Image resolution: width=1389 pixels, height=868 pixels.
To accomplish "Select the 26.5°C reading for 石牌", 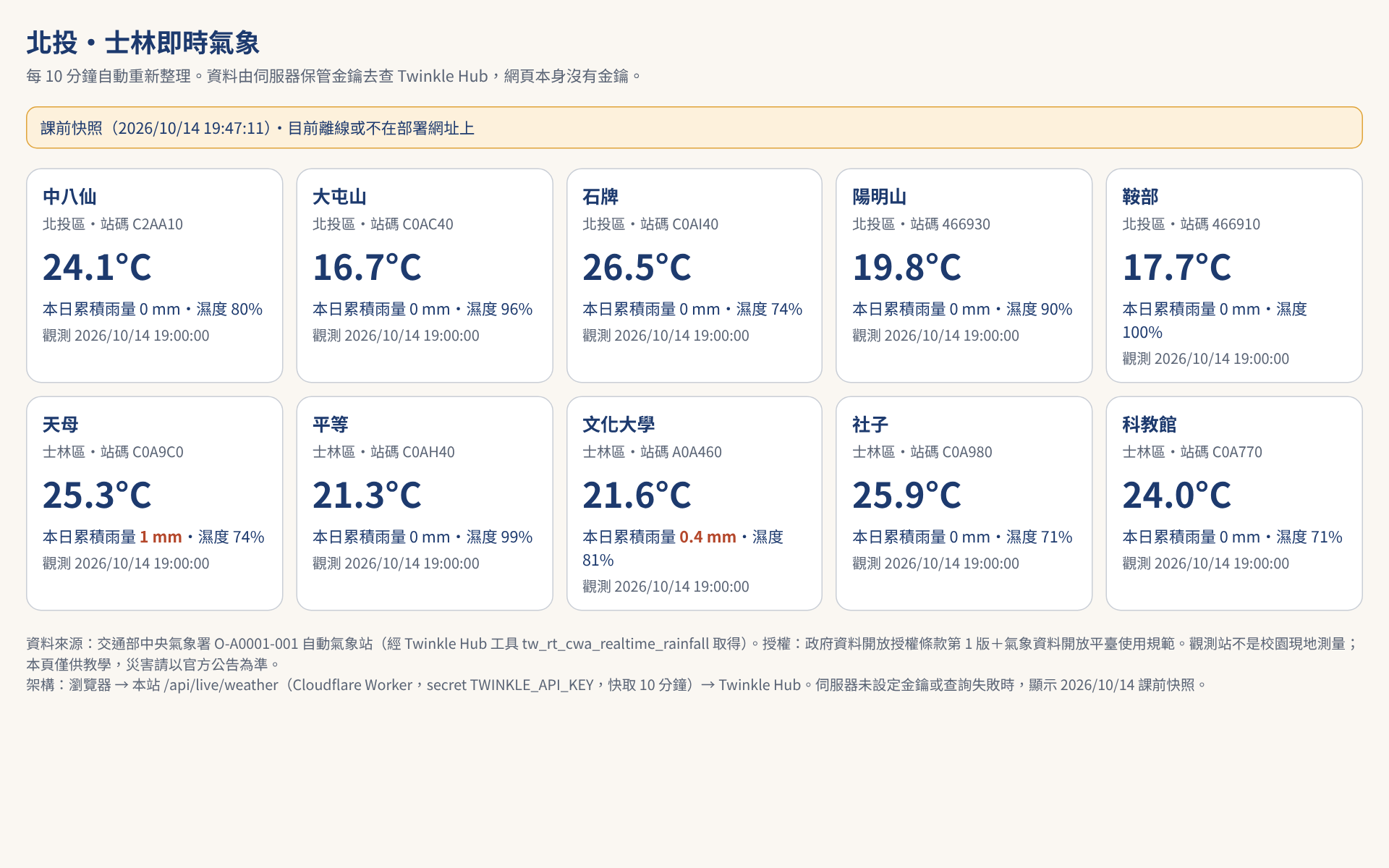I will pyautogui.click(x=637, y=267).
